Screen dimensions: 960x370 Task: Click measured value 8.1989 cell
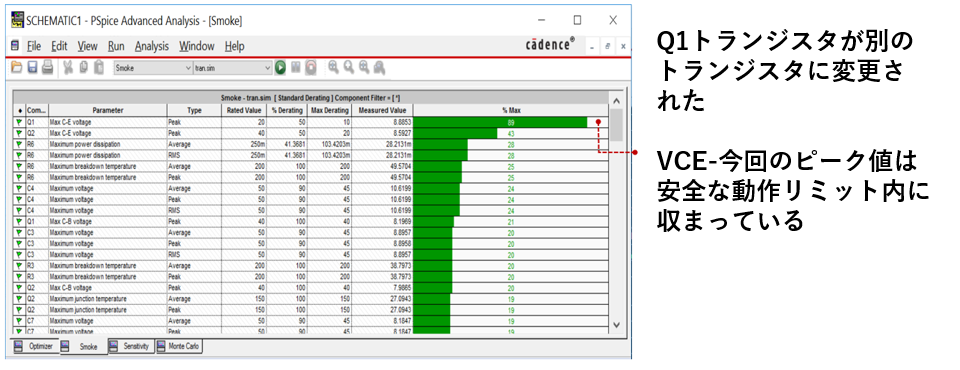point(383,221)
